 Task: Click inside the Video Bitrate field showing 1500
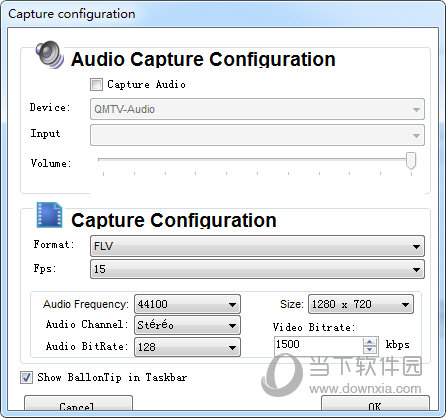[x=318, y=345]
